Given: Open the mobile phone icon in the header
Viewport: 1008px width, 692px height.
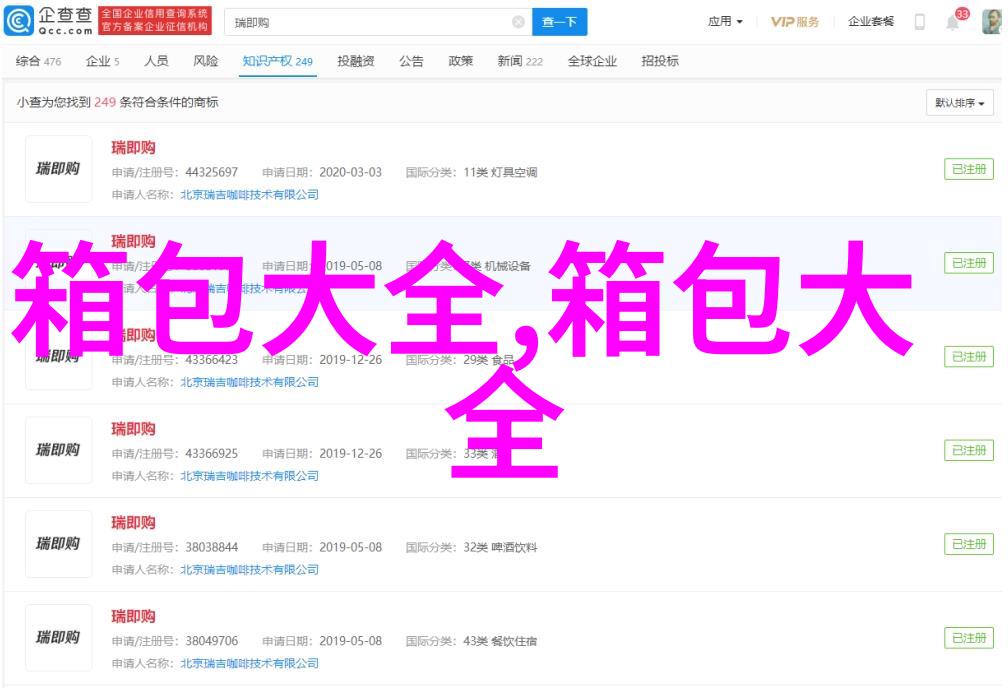Looking at the screenshot, I should (920, 22).
